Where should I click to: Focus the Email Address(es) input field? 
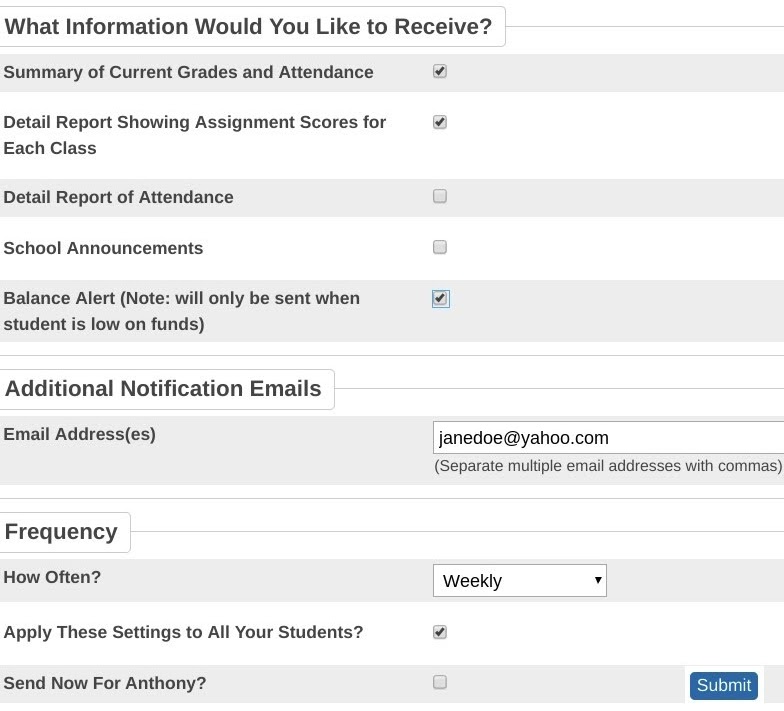pyautogui.click(x=608, y=438)
